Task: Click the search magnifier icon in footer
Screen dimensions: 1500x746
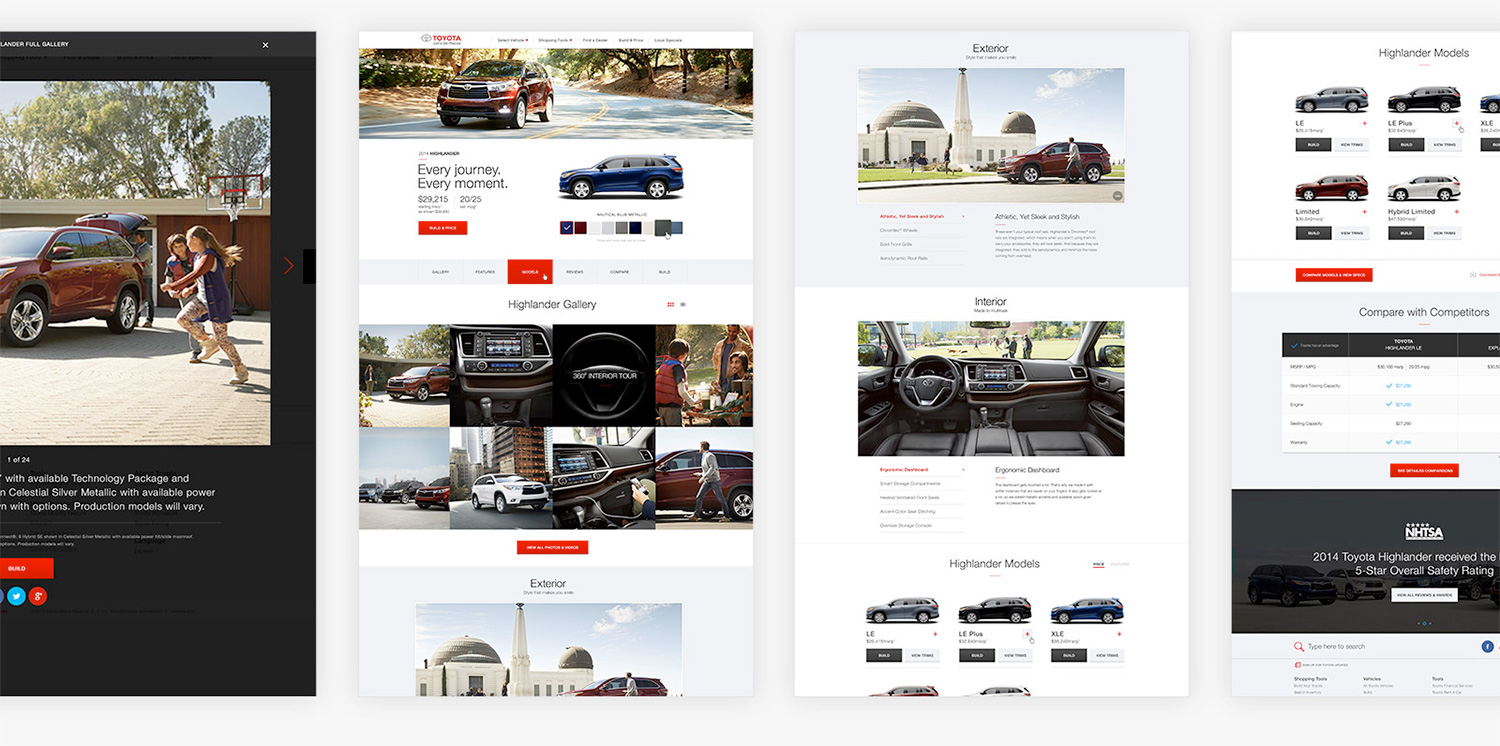Action: pos(1299,647)
